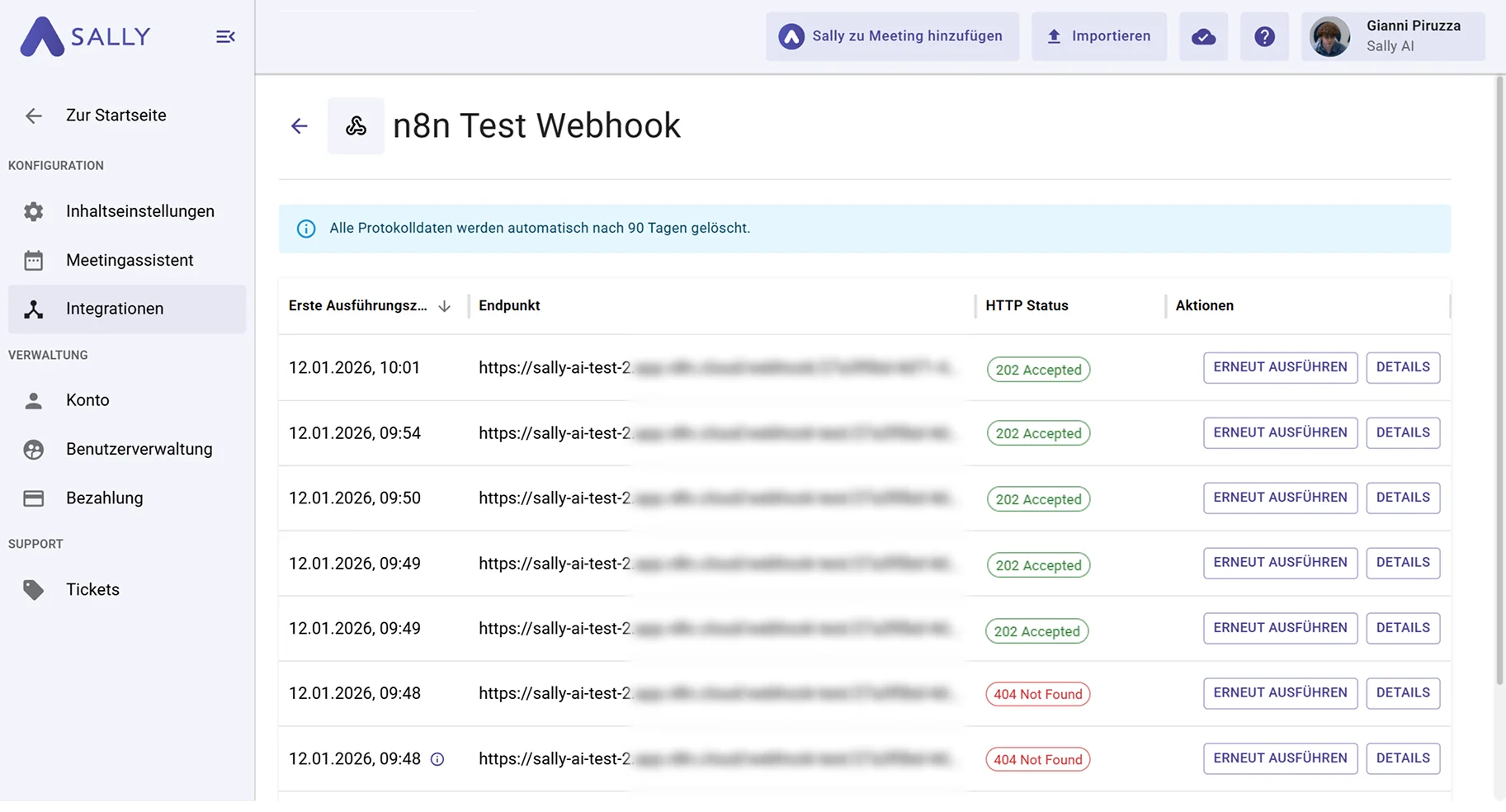The height and width of the screenshot is (812, 1506).
Task: Open Meetingassistent menu item
Action: (x=127, y=260)
